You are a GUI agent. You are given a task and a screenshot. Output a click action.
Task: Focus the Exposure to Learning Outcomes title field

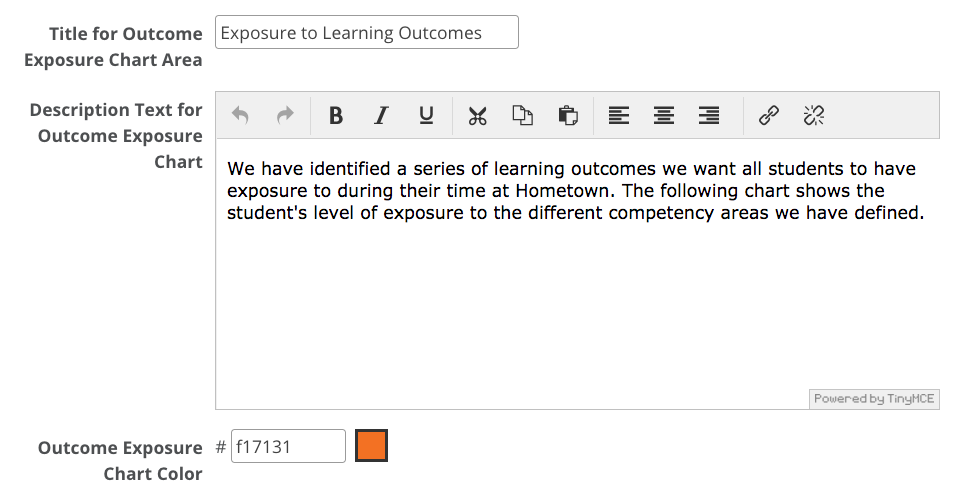[x=367, y=32]
